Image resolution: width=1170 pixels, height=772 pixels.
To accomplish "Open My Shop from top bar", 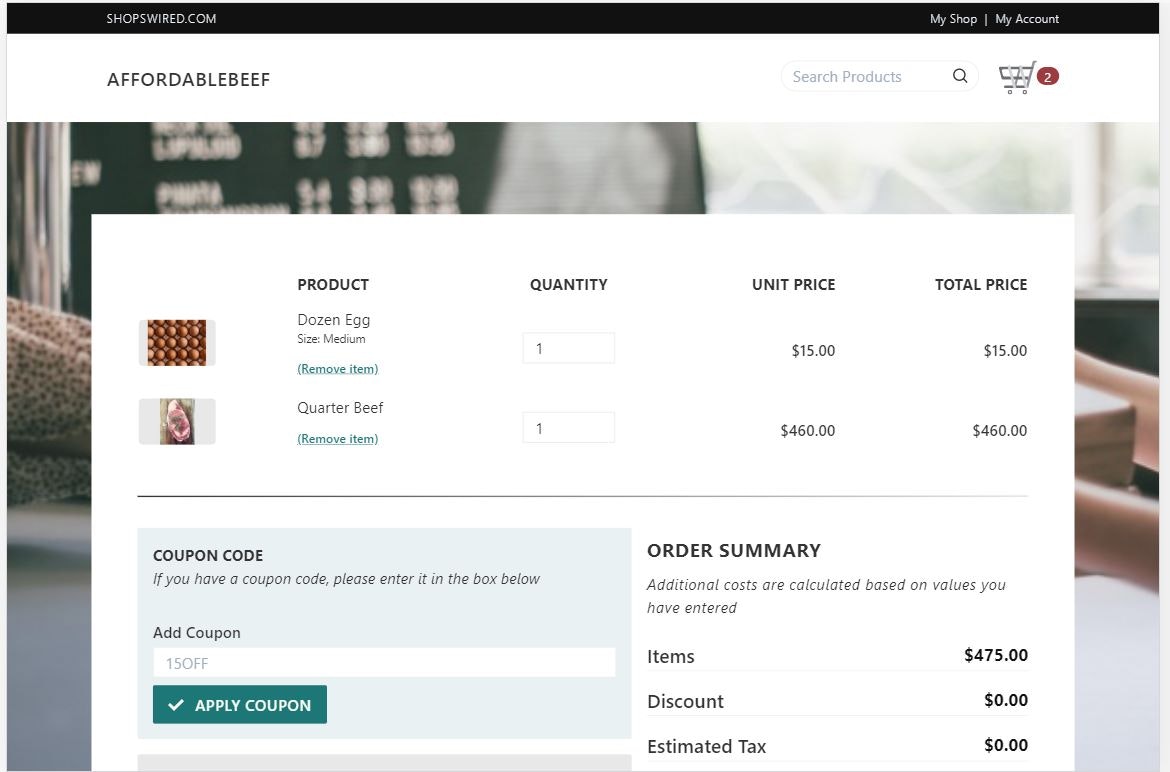I will pos(953,18).
